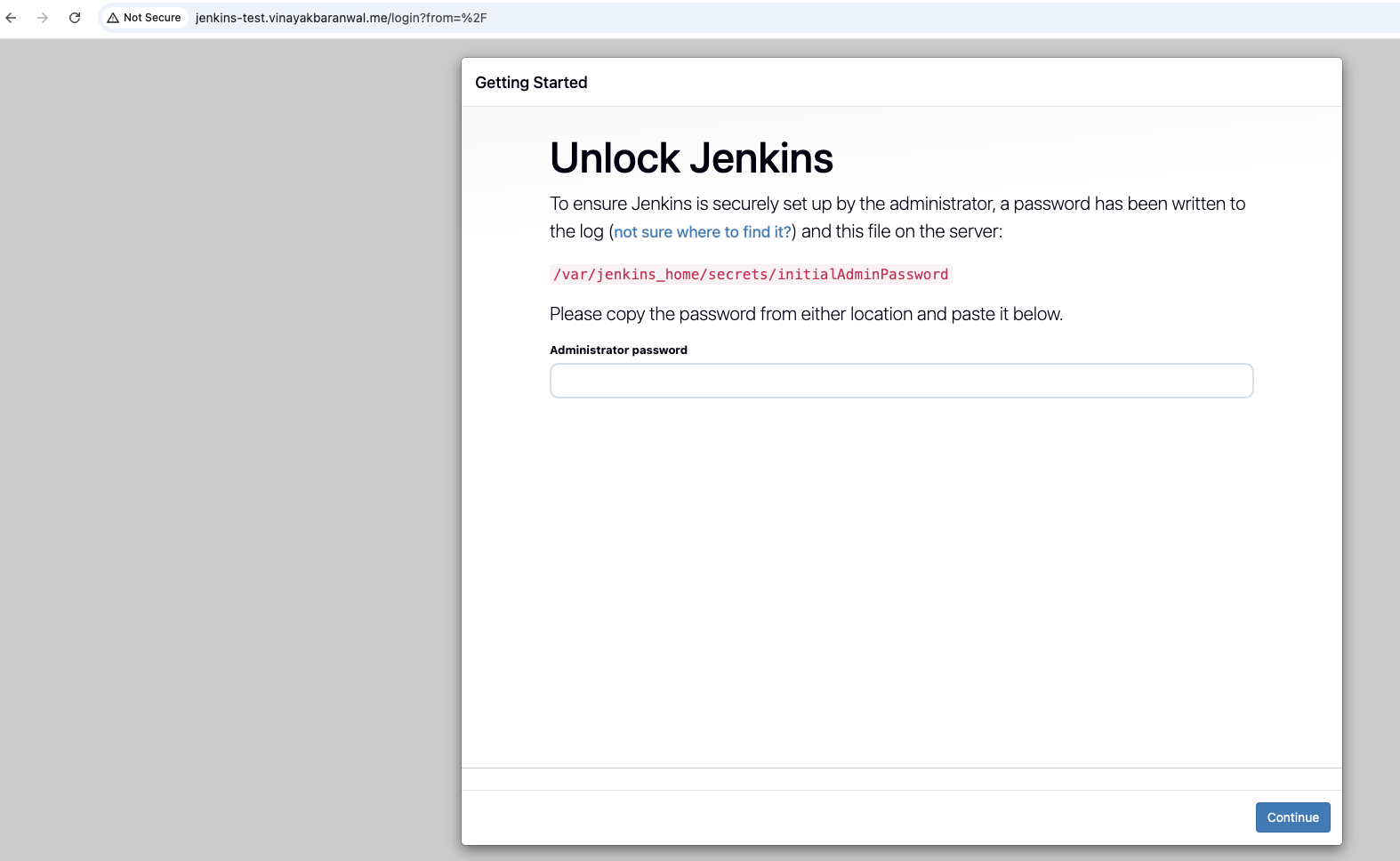This screenshot has width=1400, height=861.
Task: Click the Administrator password label
Action: click(618, 350)
